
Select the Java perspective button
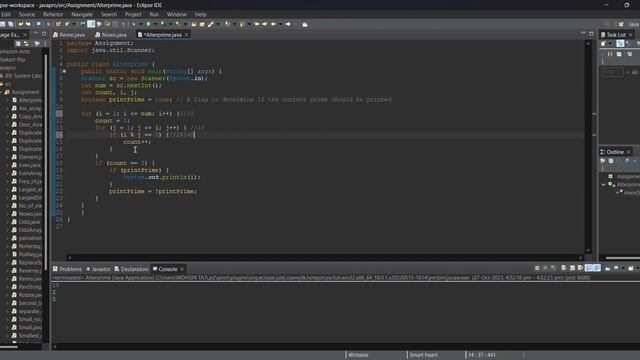[x=633, y=24]
